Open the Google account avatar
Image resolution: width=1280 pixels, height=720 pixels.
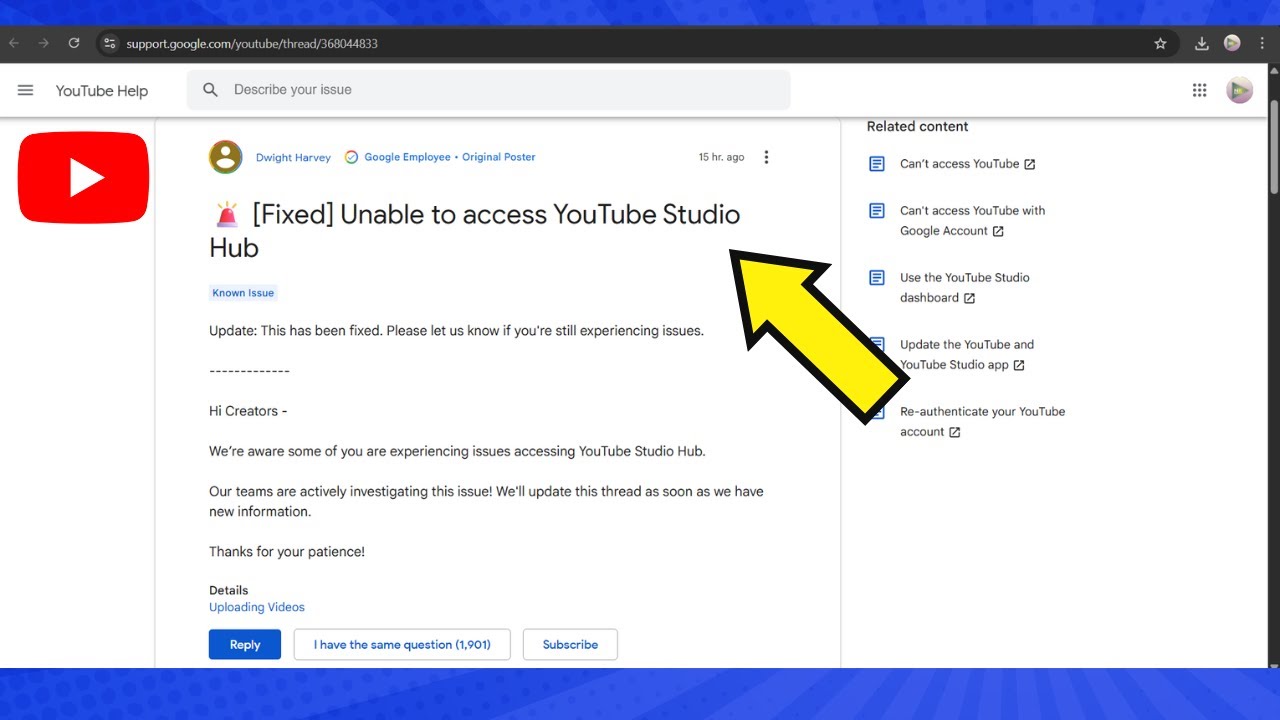point(1239,90)
